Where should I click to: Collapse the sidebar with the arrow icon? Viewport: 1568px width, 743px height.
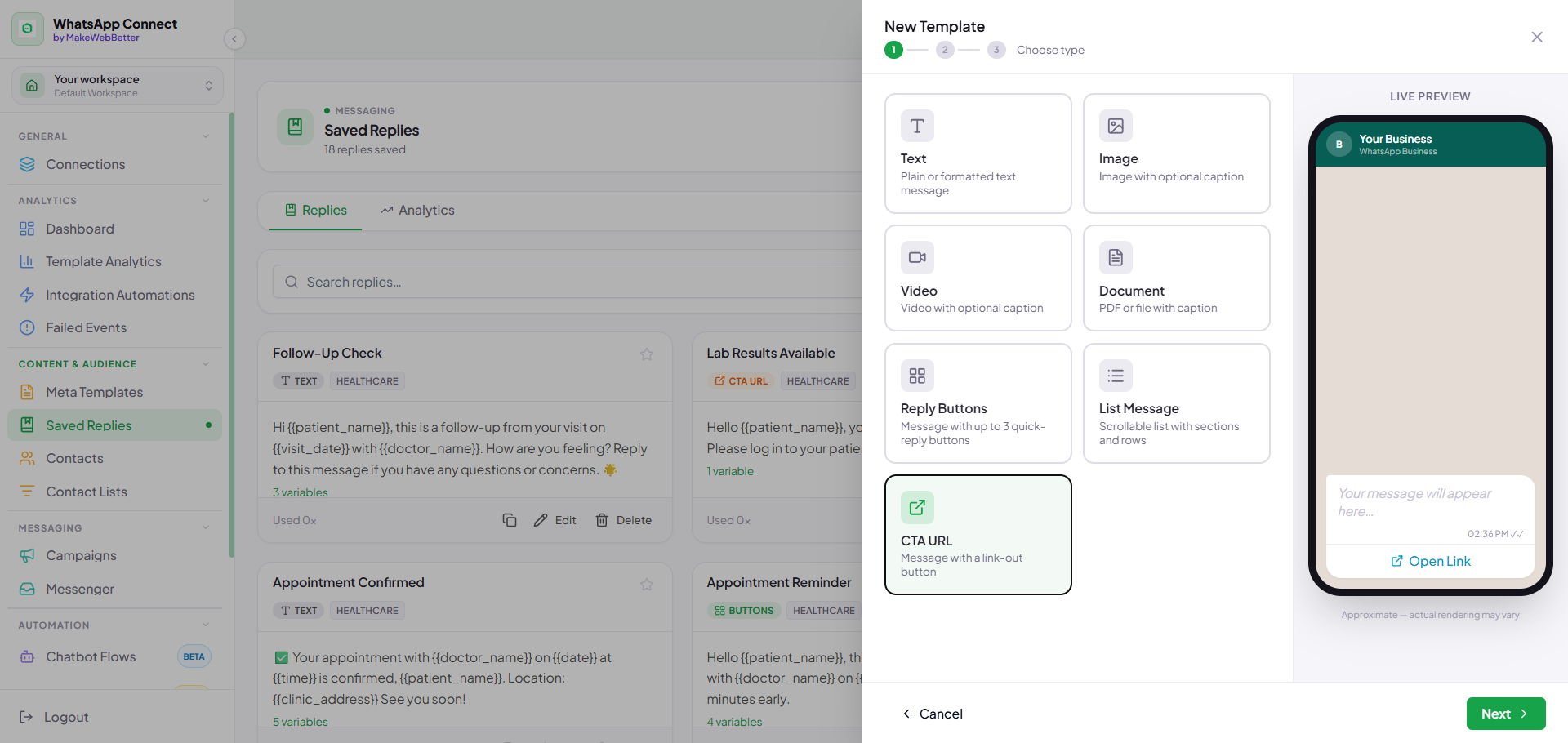pos(234,38)
